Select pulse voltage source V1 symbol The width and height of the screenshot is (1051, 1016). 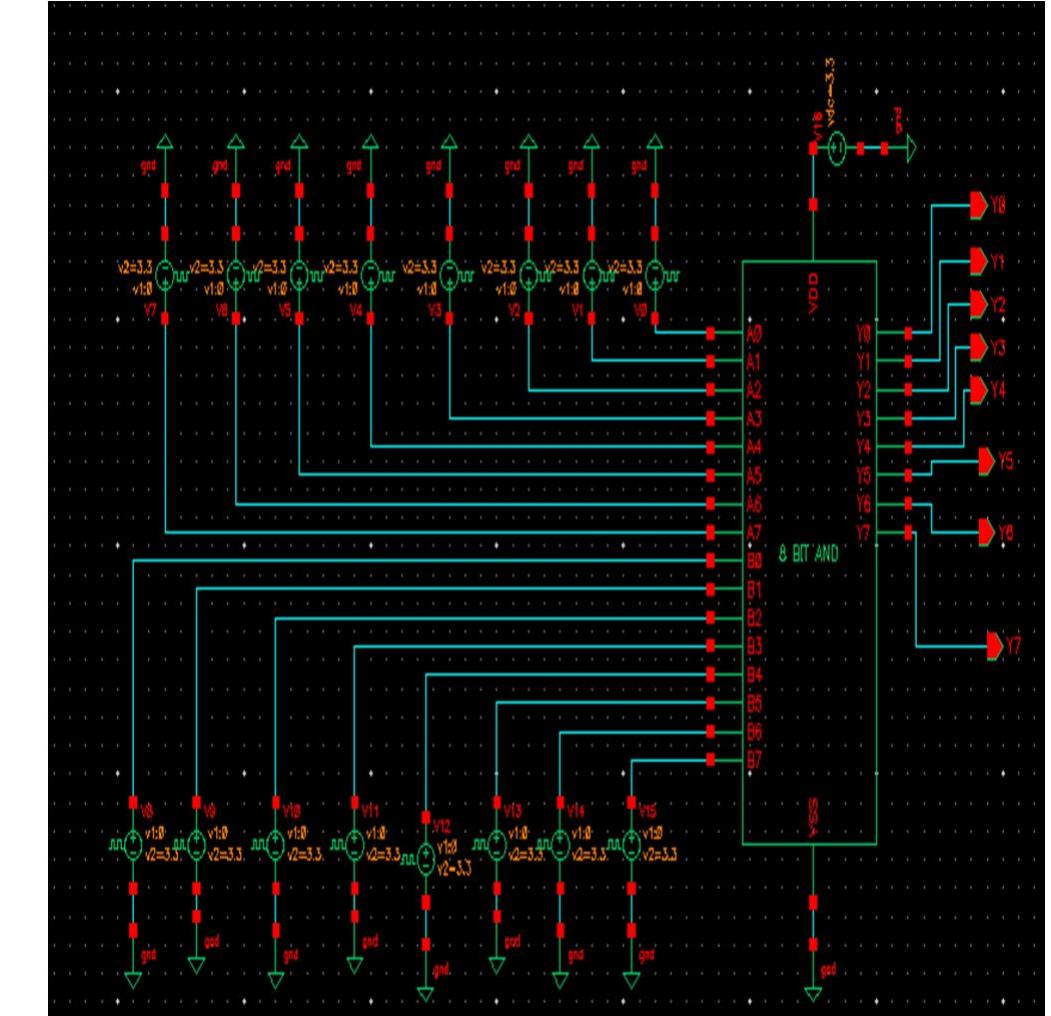tap(591, 275)
